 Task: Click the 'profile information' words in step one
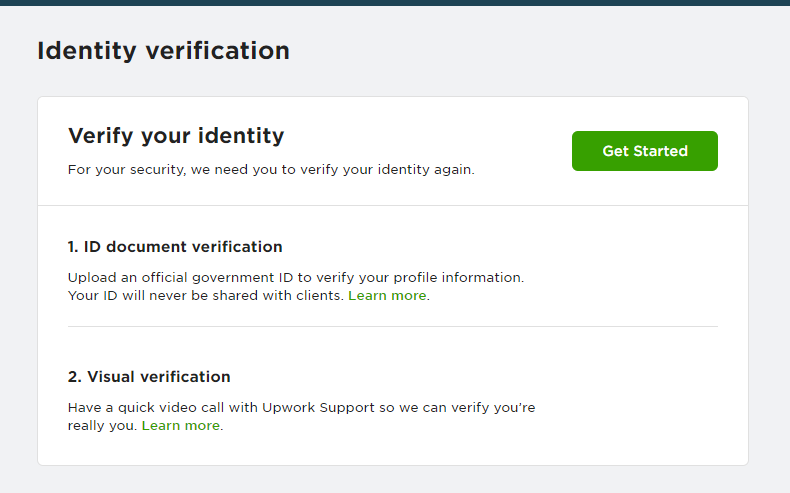(x=458, y=277)
